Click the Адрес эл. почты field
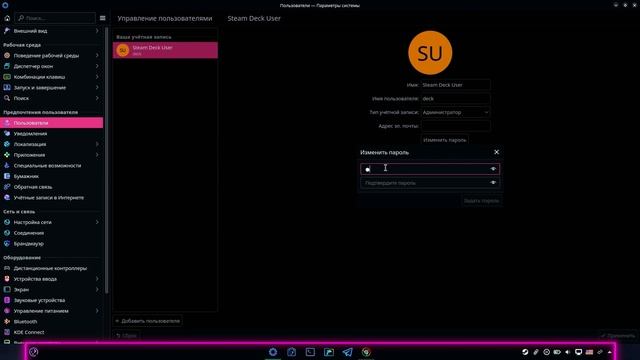This screenshot has height=360, width=640. point(455,126)
